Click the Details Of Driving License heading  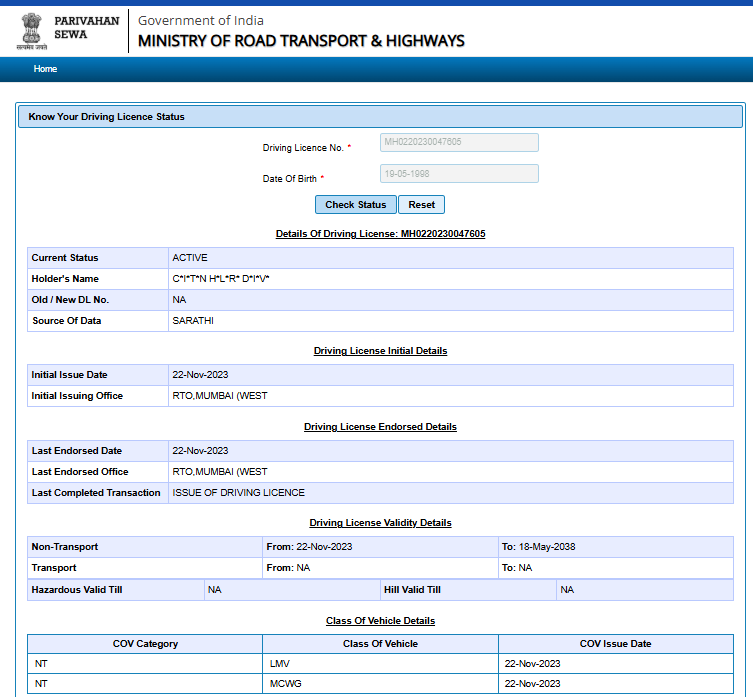(x=380, y=233)
